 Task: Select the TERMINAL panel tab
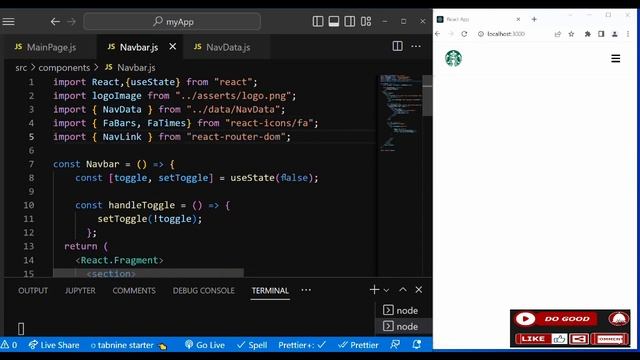[270, 291]
